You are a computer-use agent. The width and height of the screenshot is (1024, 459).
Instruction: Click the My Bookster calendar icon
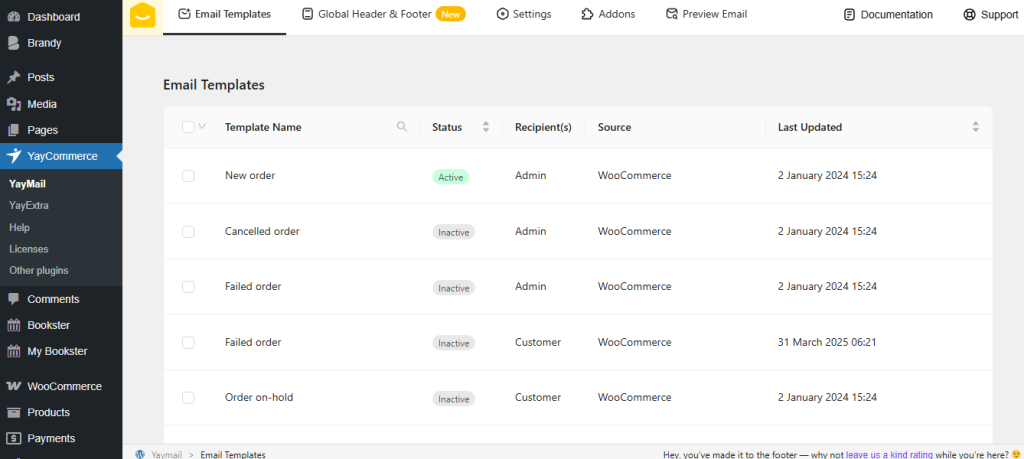pos(13,351)
